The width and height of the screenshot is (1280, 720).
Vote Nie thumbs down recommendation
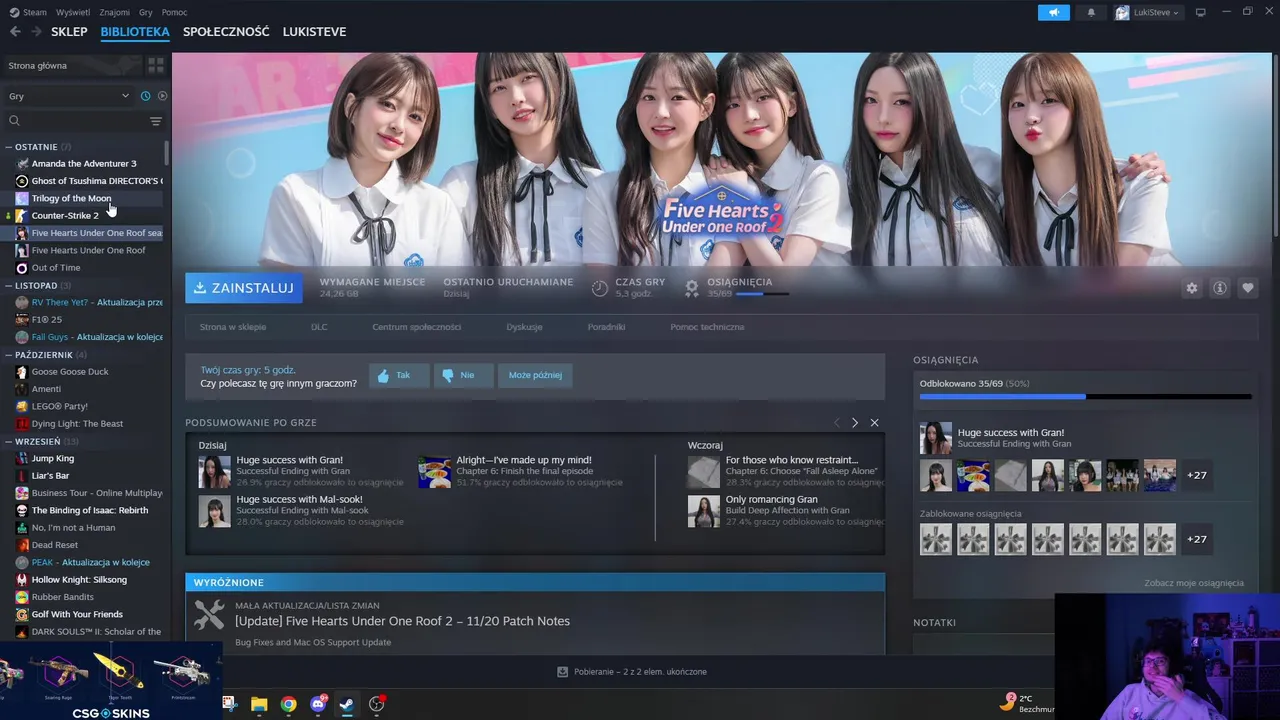(x=463, y=375)
